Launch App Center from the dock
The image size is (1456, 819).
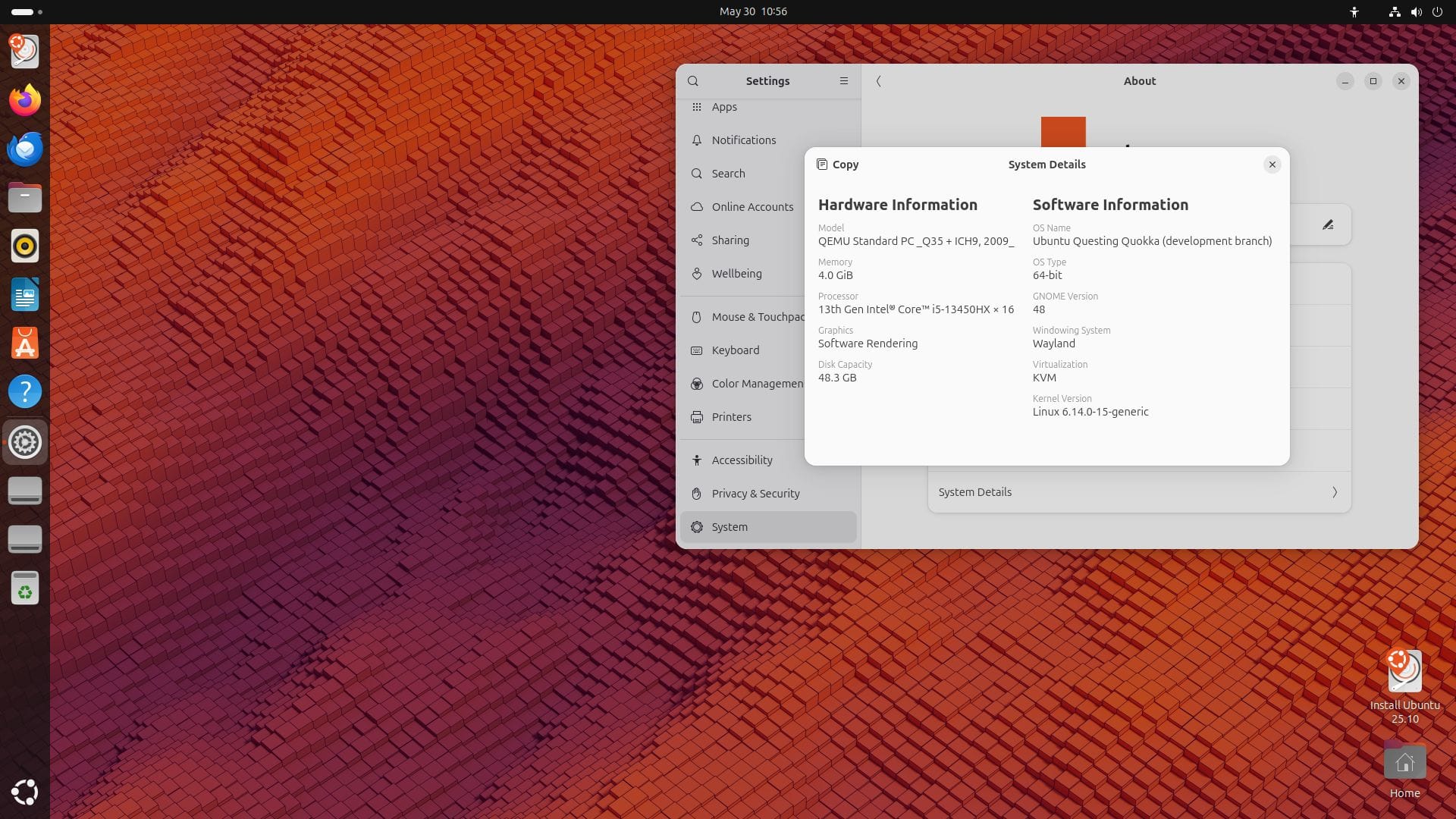pos(25,344)
